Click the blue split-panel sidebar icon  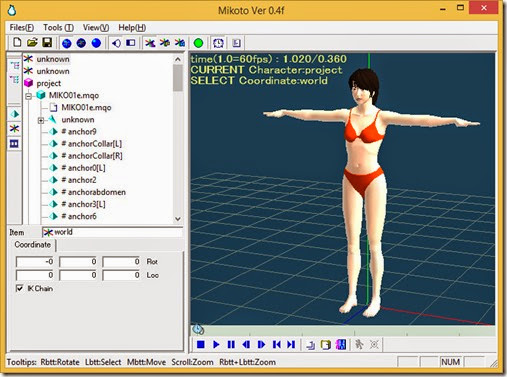click(x=14, y=144)
